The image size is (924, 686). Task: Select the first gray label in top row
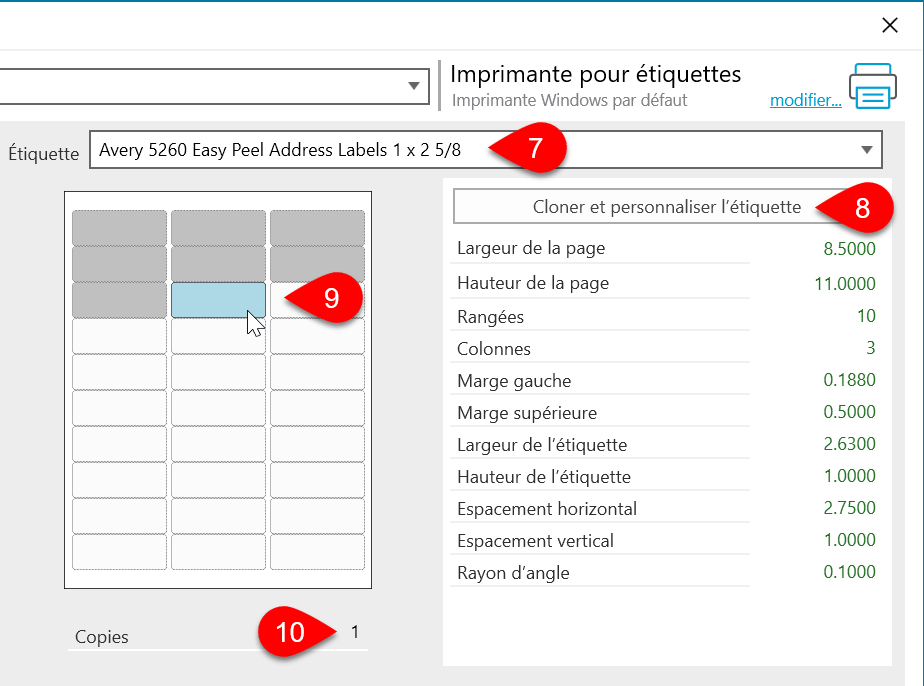(120, 228)
